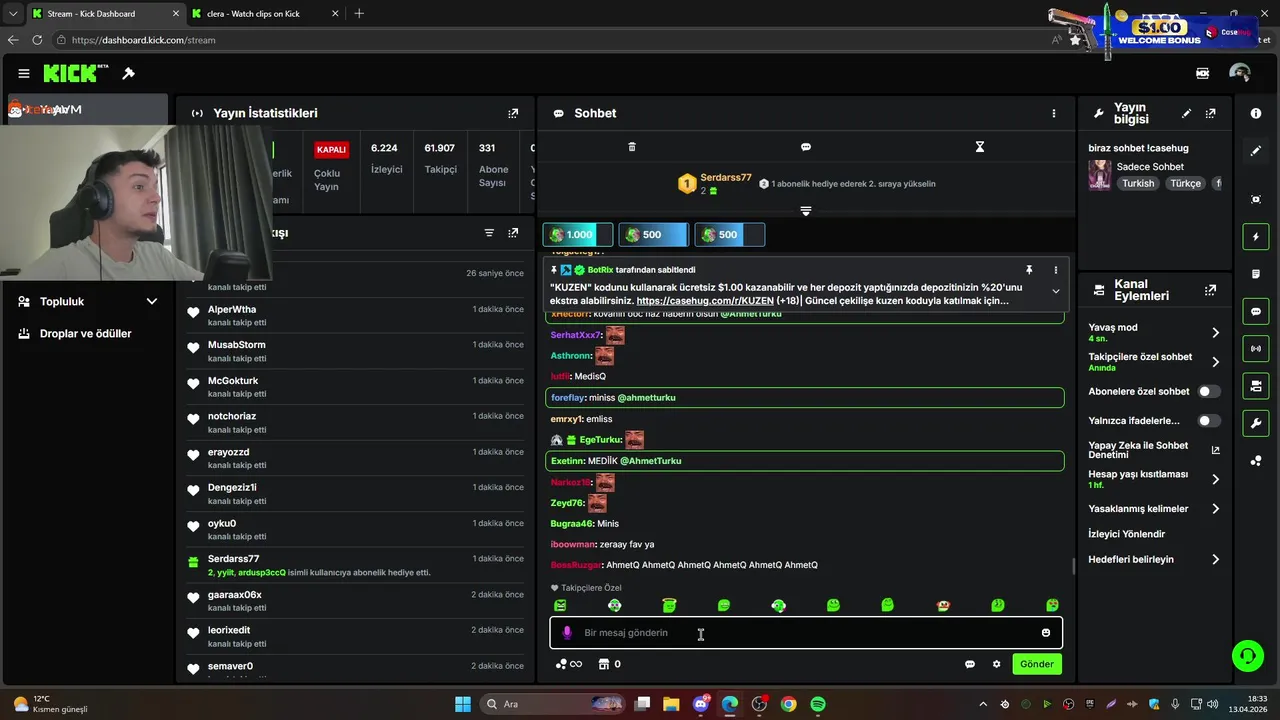1280x720 pixels.
Task: Click the Sadece Sohbet category thumbnail
Action: click(x=1100, y=175)
